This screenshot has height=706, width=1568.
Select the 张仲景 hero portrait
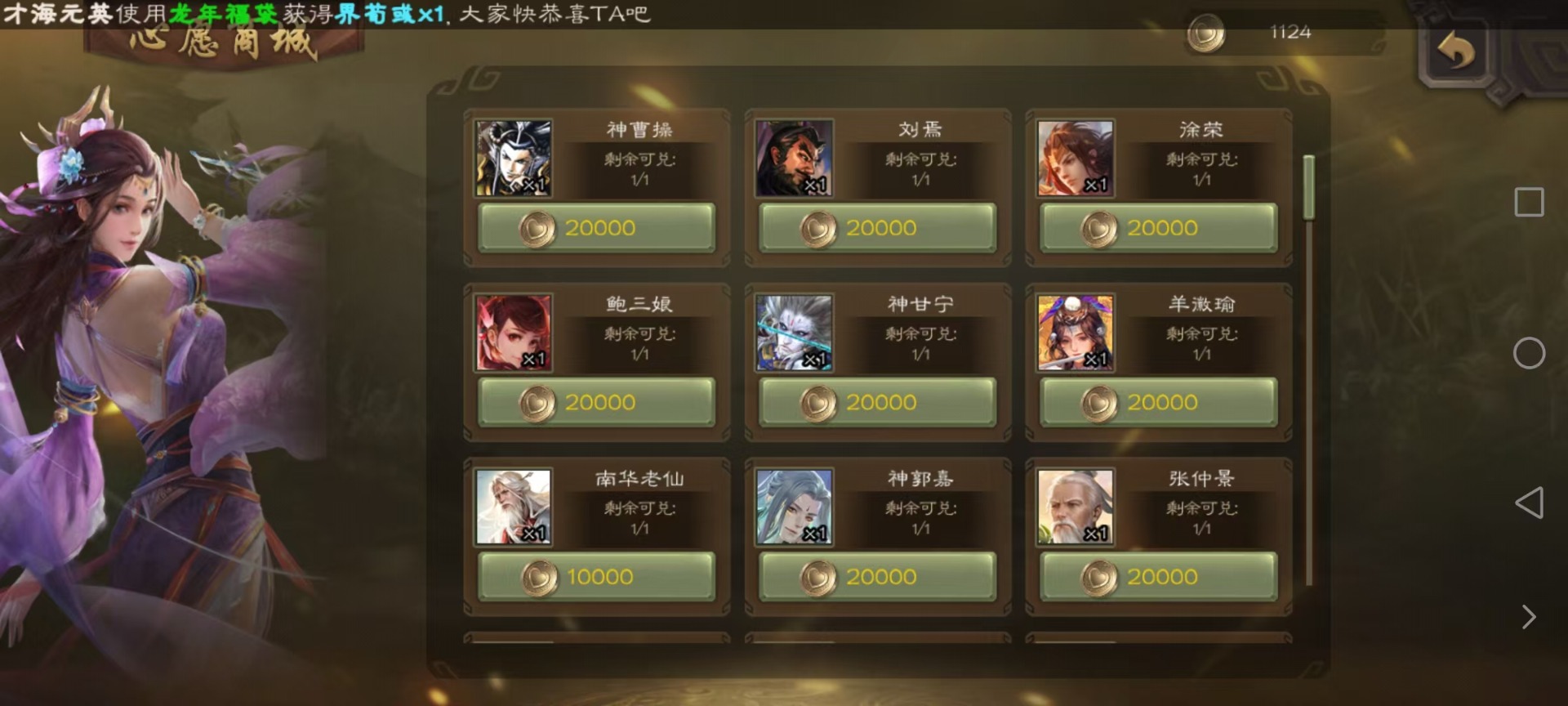(x=1076, y=507)
